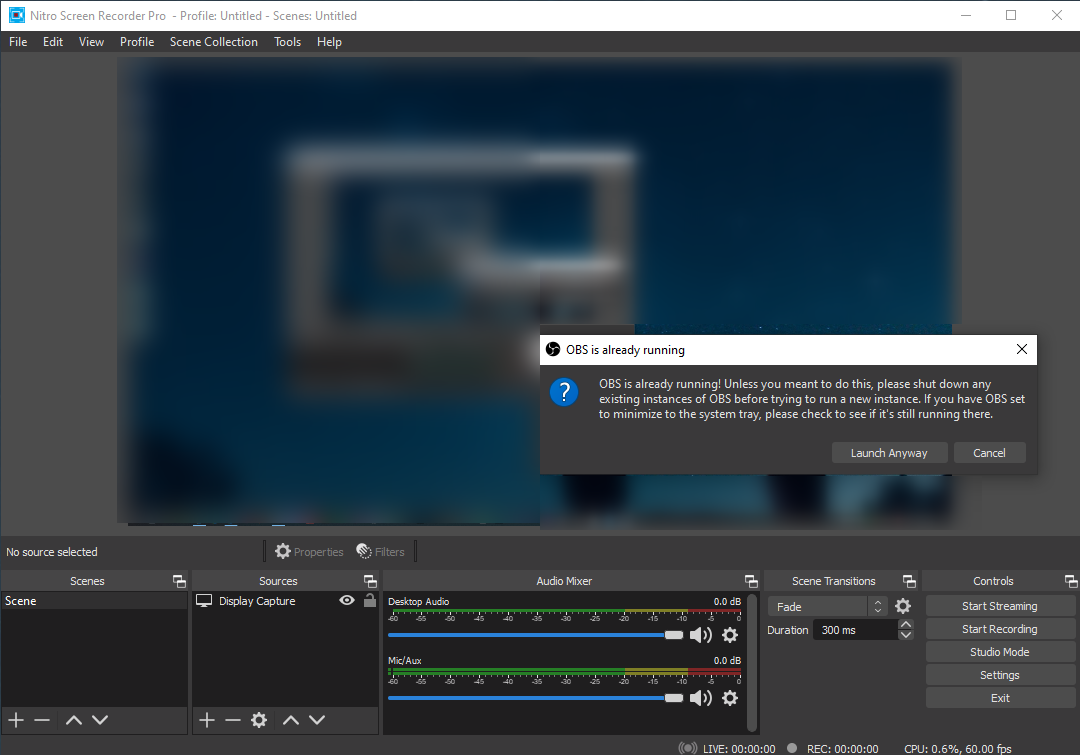Toggle lock on Display Capture source
The image size is (1080, 755).
tap(370, 600)
